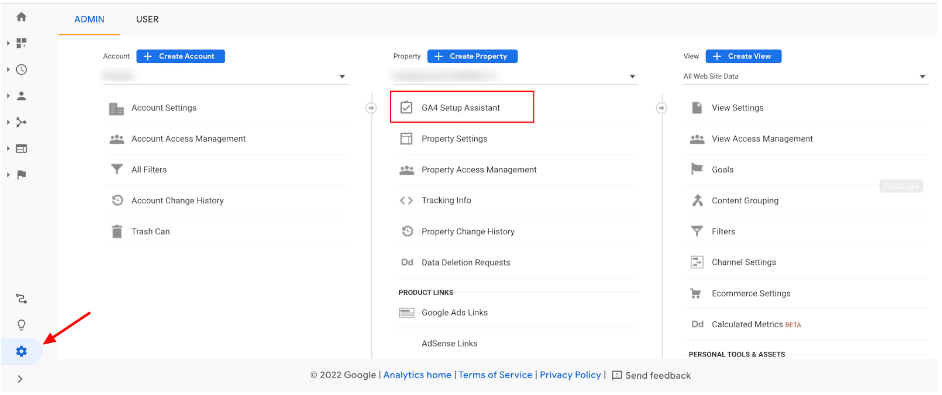Screen dimensions: 942x395
Task: Click the Property Settings layout icon
Action: point(406,139)
